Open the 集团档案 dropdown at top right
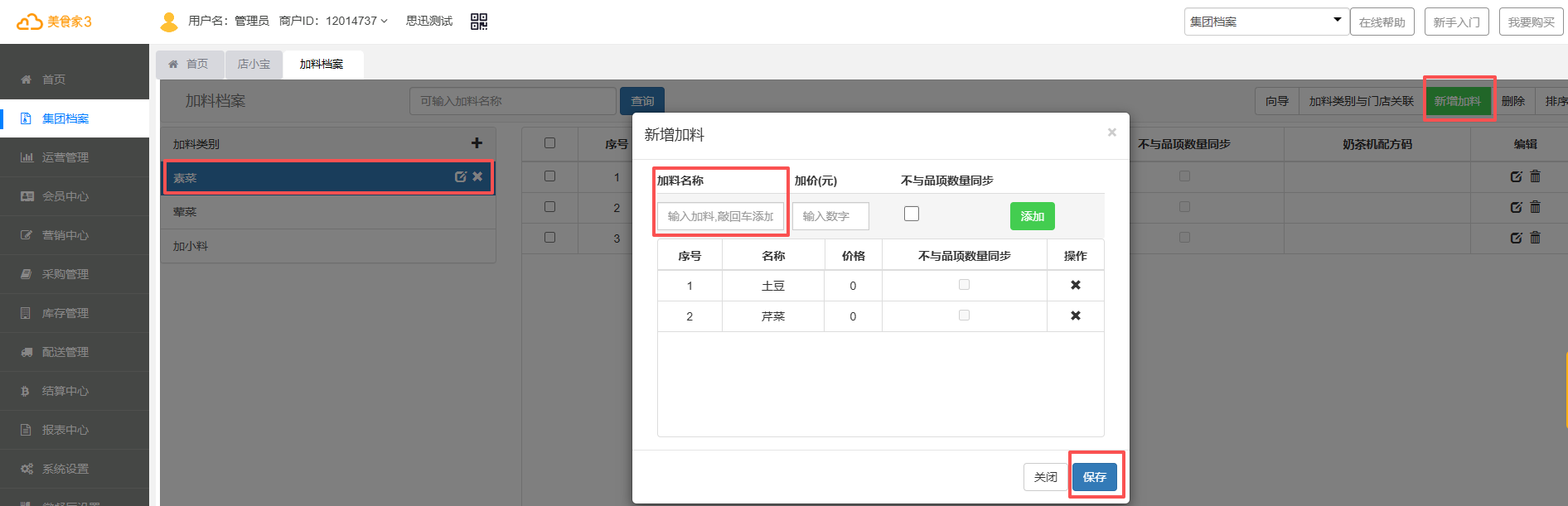The width and height of the screenshot is (1568, 506). (x=1265, y=22)
